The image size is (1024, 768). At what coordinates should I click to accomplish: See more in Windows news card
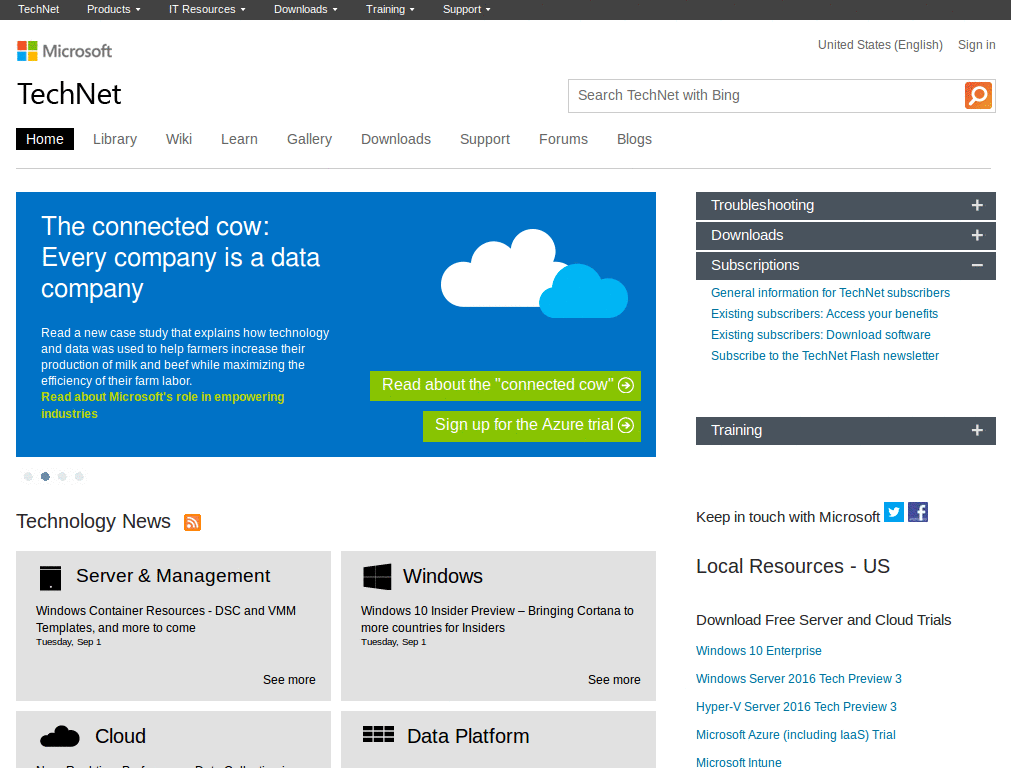614,680
